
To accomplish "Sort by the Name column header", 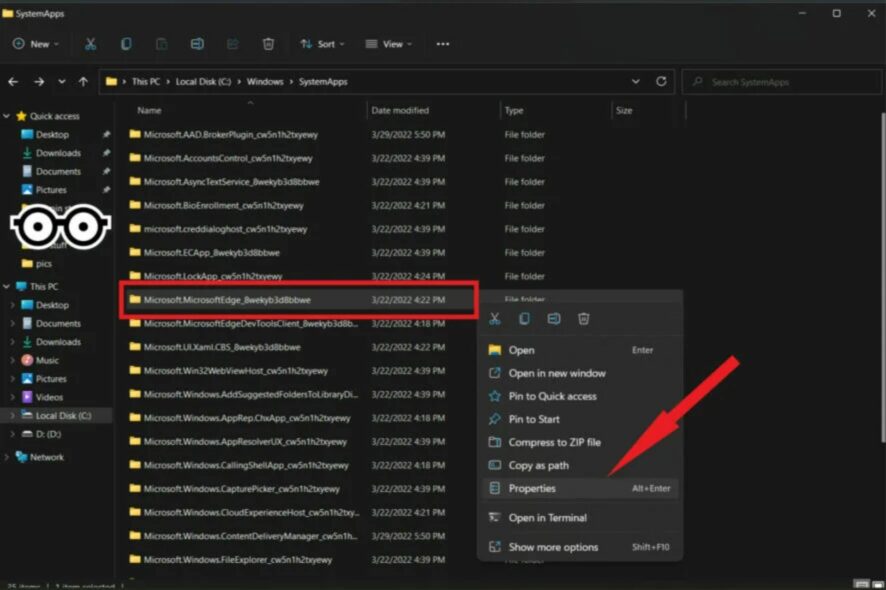I will (149, 111).
